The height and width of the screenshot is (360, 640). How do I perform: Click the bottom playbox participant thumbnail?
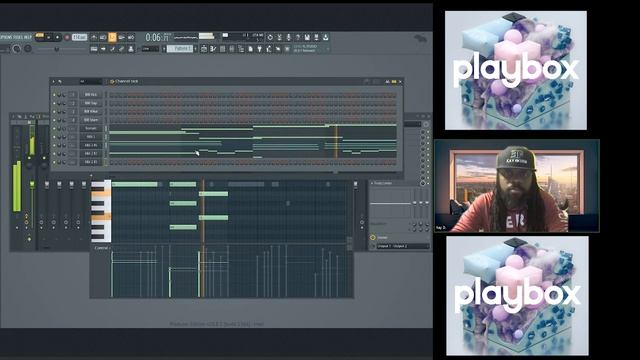pos(517,296)
